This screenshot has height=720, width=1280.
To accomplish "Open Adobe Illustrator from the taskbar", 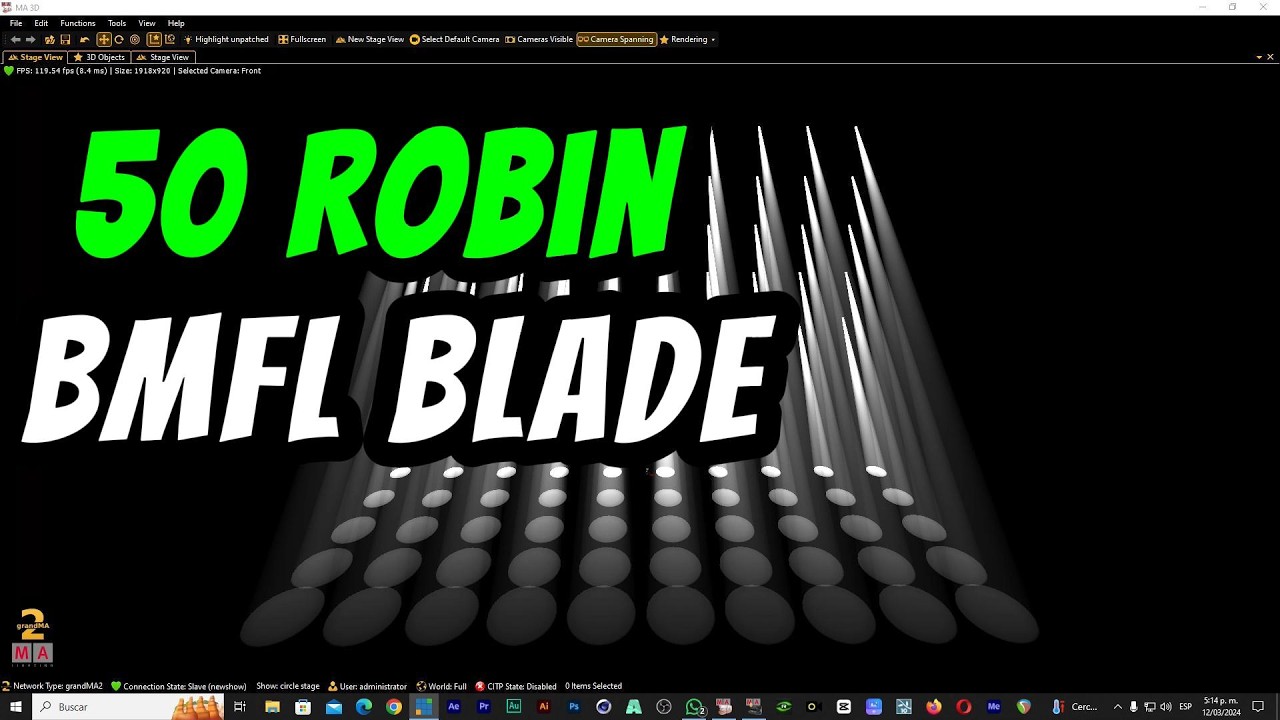I will [x=544, y=707].
